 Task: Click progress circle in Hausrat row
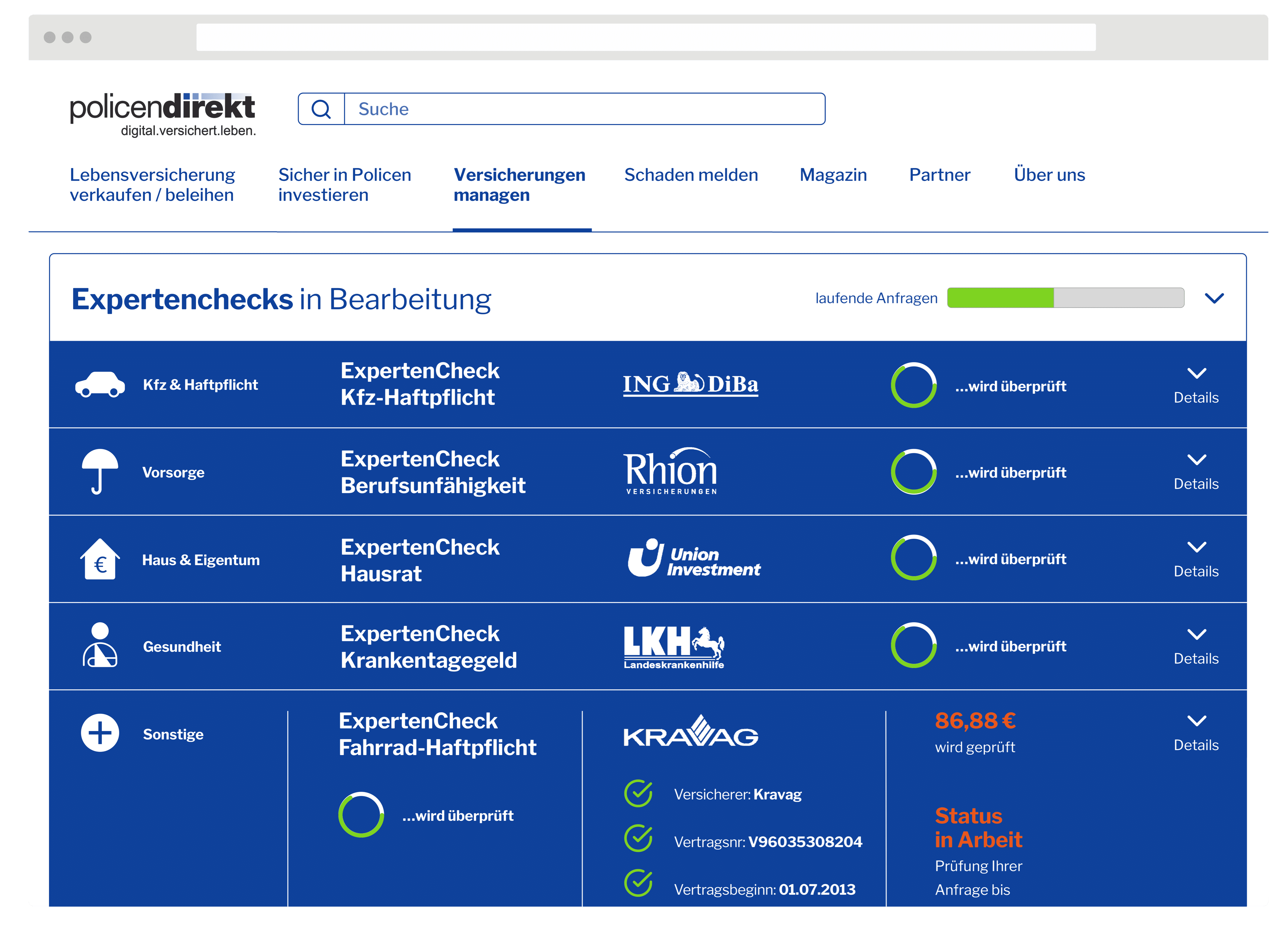914,558
